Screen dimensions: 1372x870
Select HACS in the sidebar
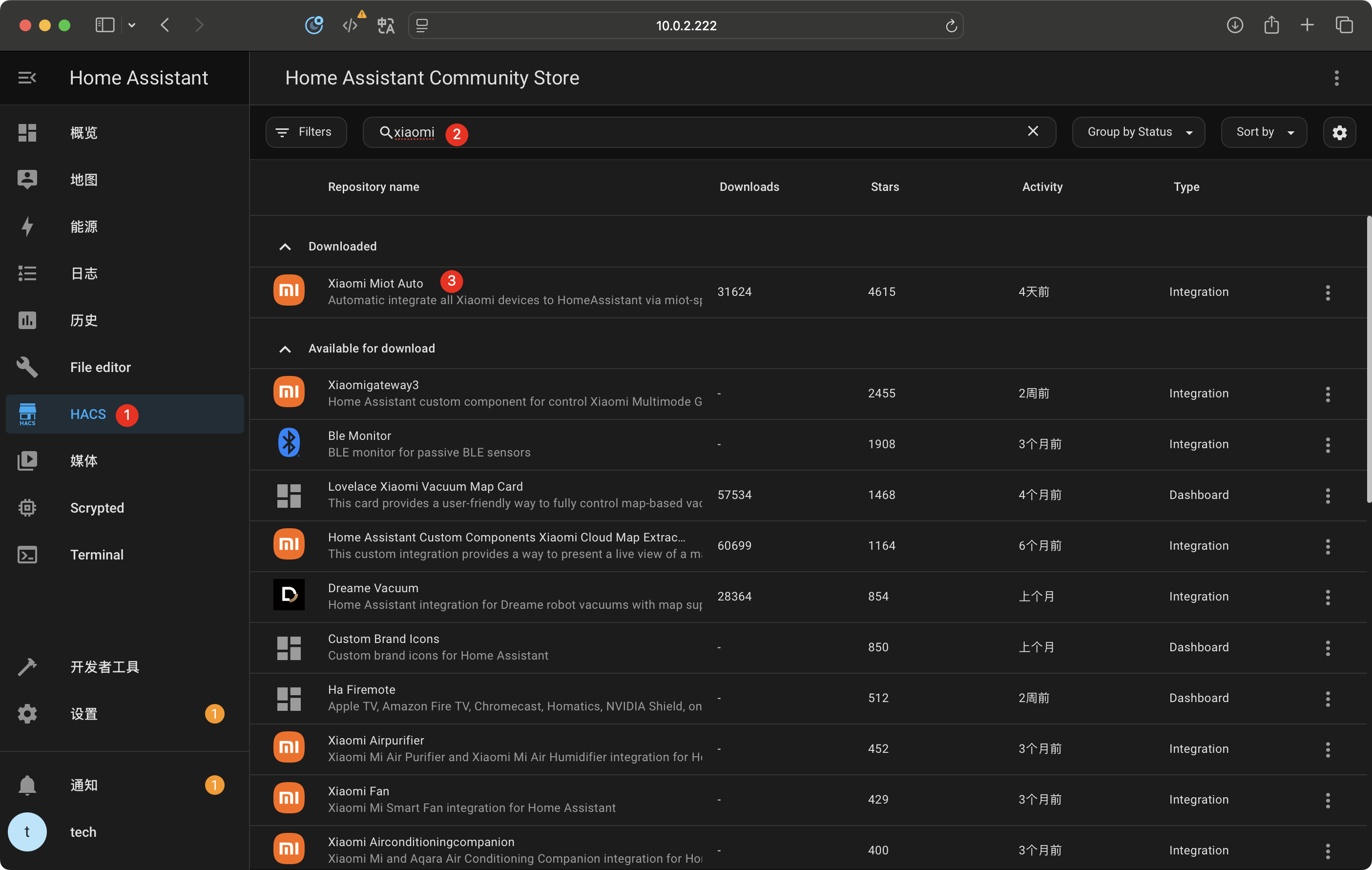tap(124, 414)
